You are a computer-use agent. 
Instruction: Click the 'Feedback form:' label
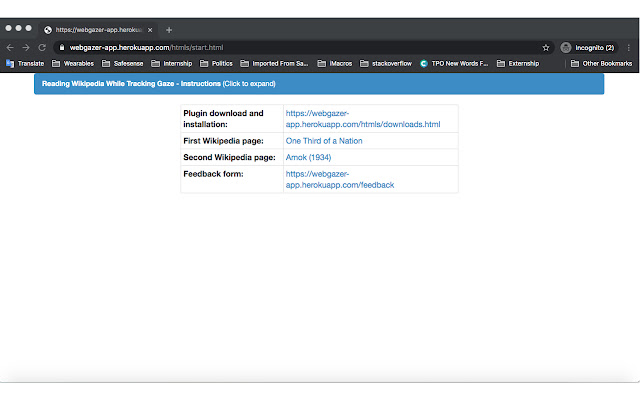tap(213, 174)
